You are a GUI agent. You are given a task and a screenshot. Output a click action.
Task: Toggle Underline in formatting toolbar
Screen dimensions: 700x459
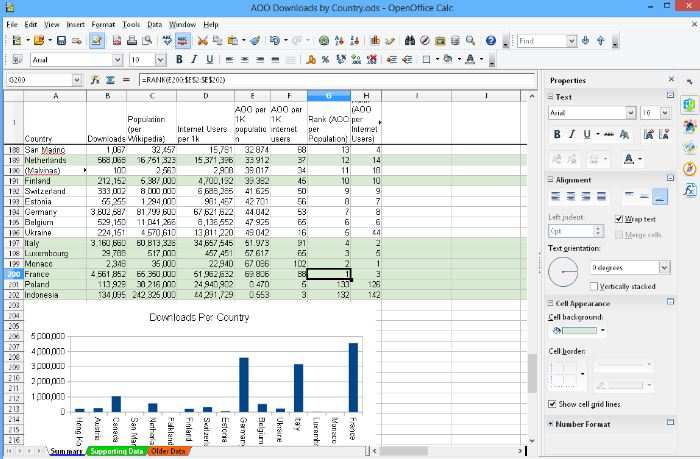point(209,59)
